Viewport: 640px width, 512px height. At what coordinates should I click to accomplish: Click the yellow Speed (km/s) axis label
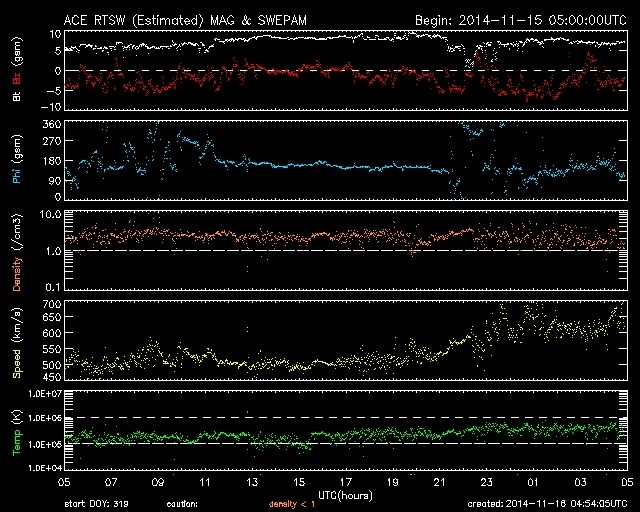click(x=17, y=340)
